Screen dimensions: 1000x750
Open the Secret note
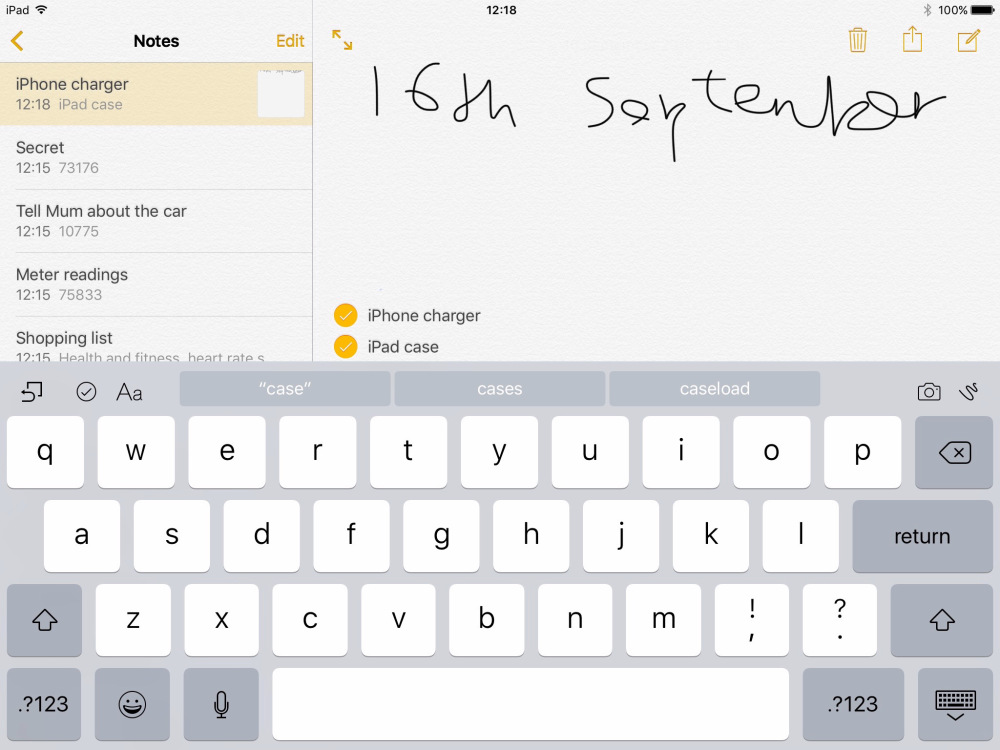(x=156, y=157)
